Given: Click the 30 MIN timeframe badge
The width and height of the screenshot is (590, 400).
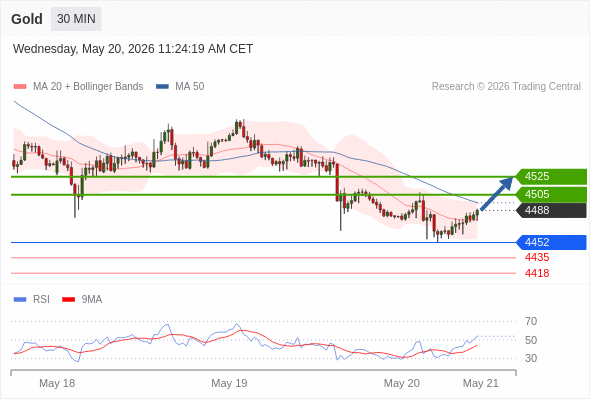Looking at the screenshot, I should (x=76, y=19).
